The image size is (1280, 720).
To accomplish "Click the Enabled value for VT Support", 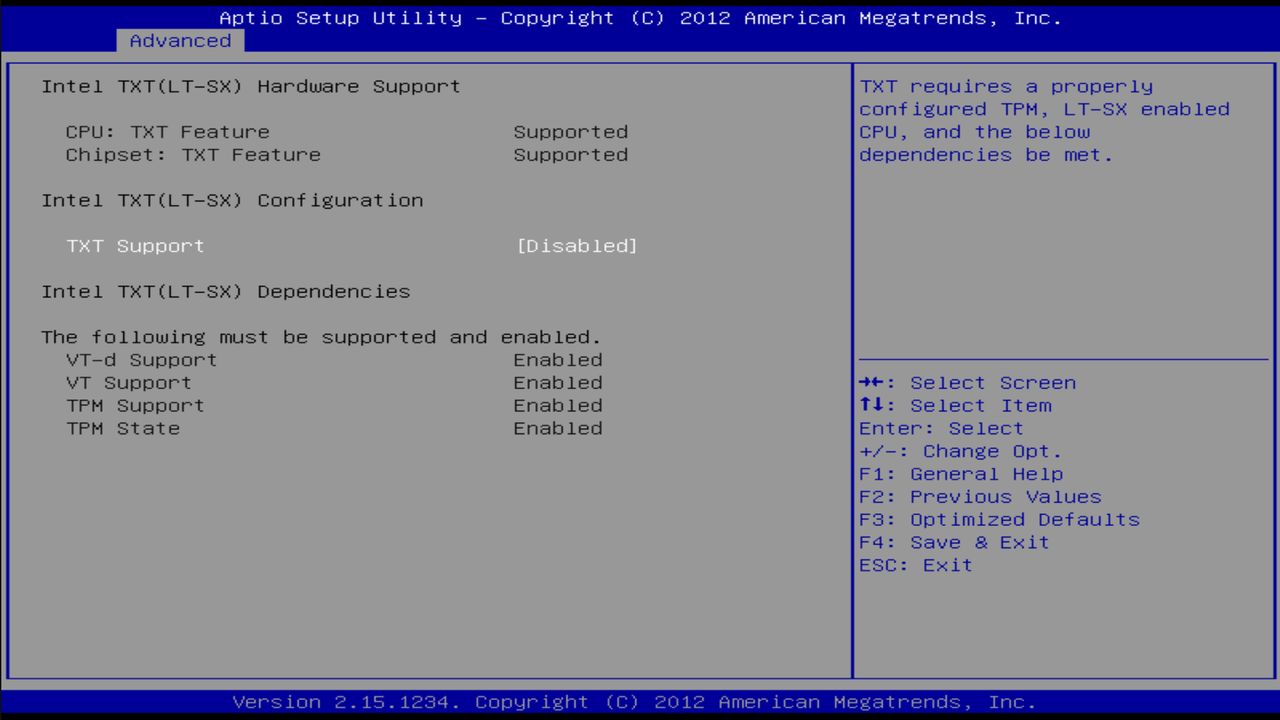I will coord(558,383).
